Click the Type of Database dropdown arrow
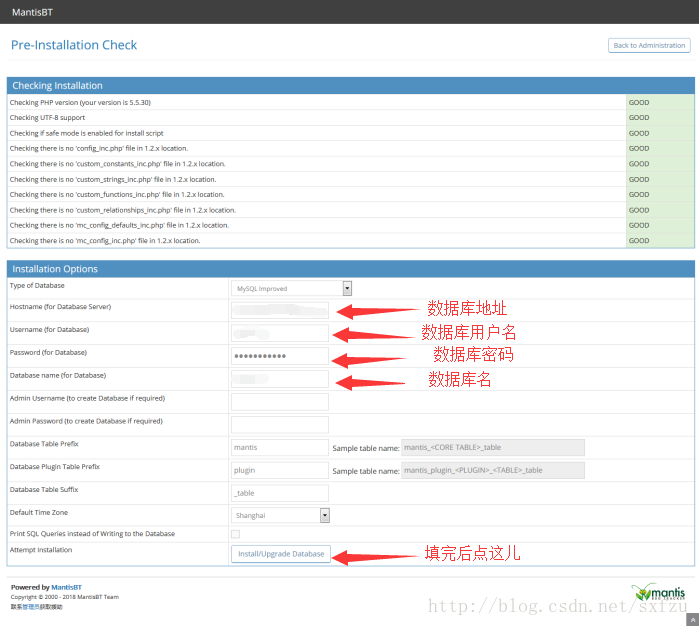699x626 pixels. [x=347, y=288]
